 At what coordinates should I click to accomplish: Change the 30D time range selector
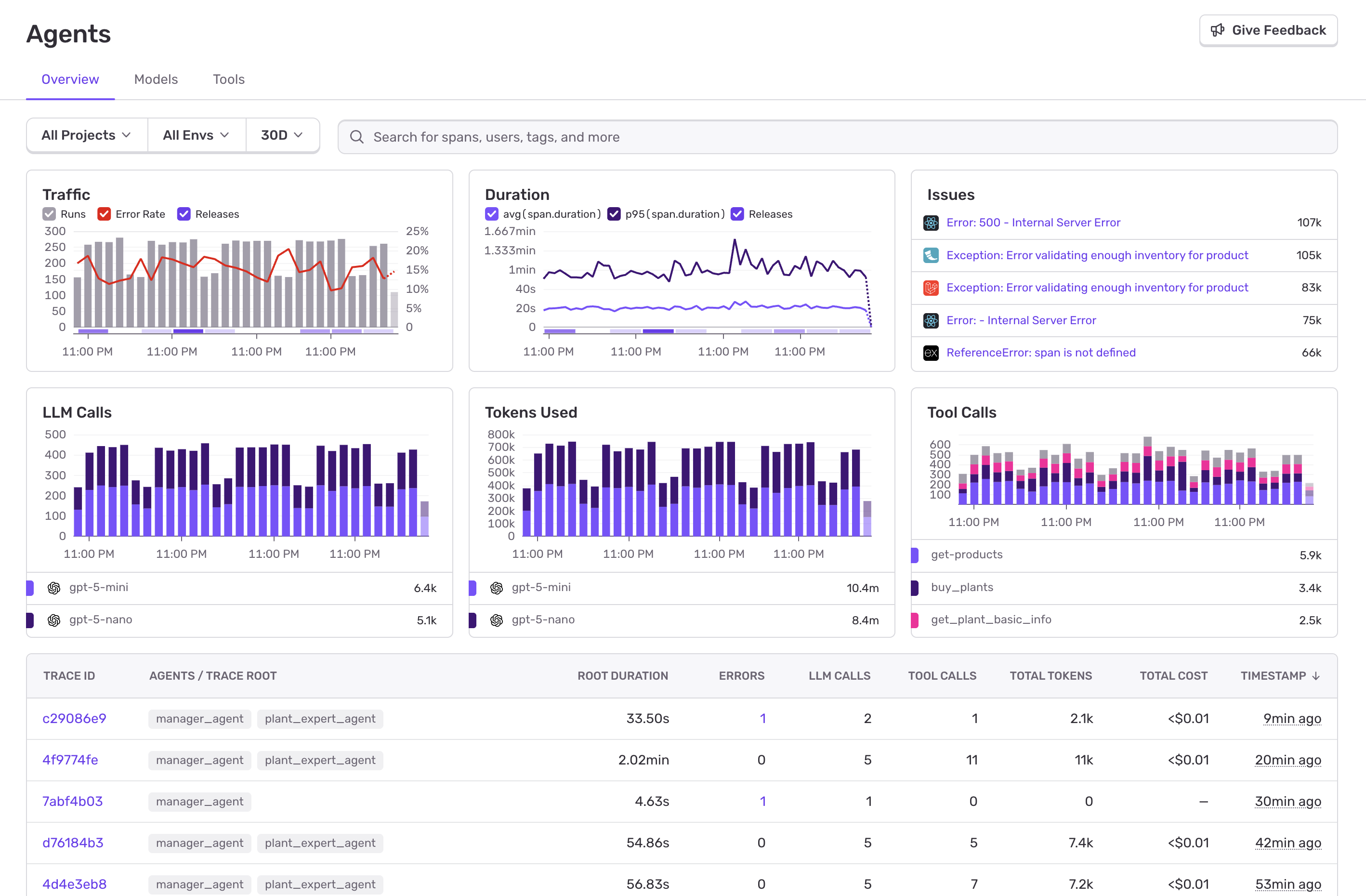point(281,135)
